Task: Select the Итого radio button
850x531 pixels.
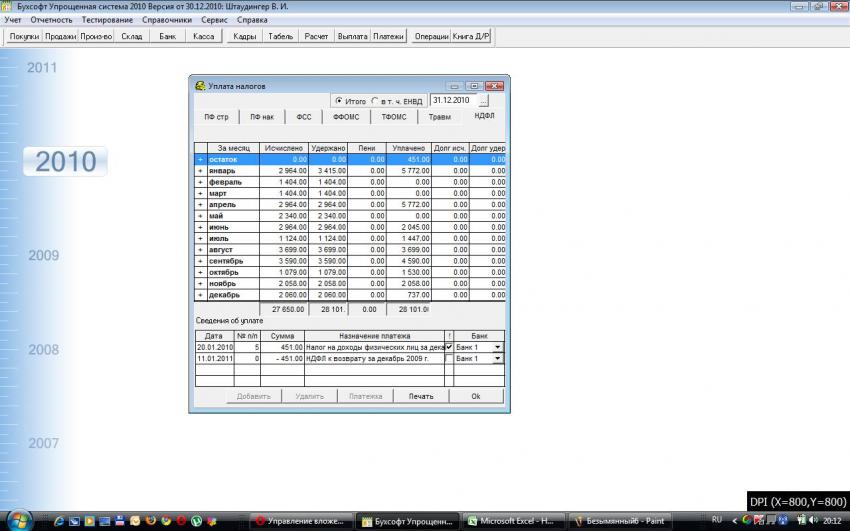Action: [x=339, y=101]
